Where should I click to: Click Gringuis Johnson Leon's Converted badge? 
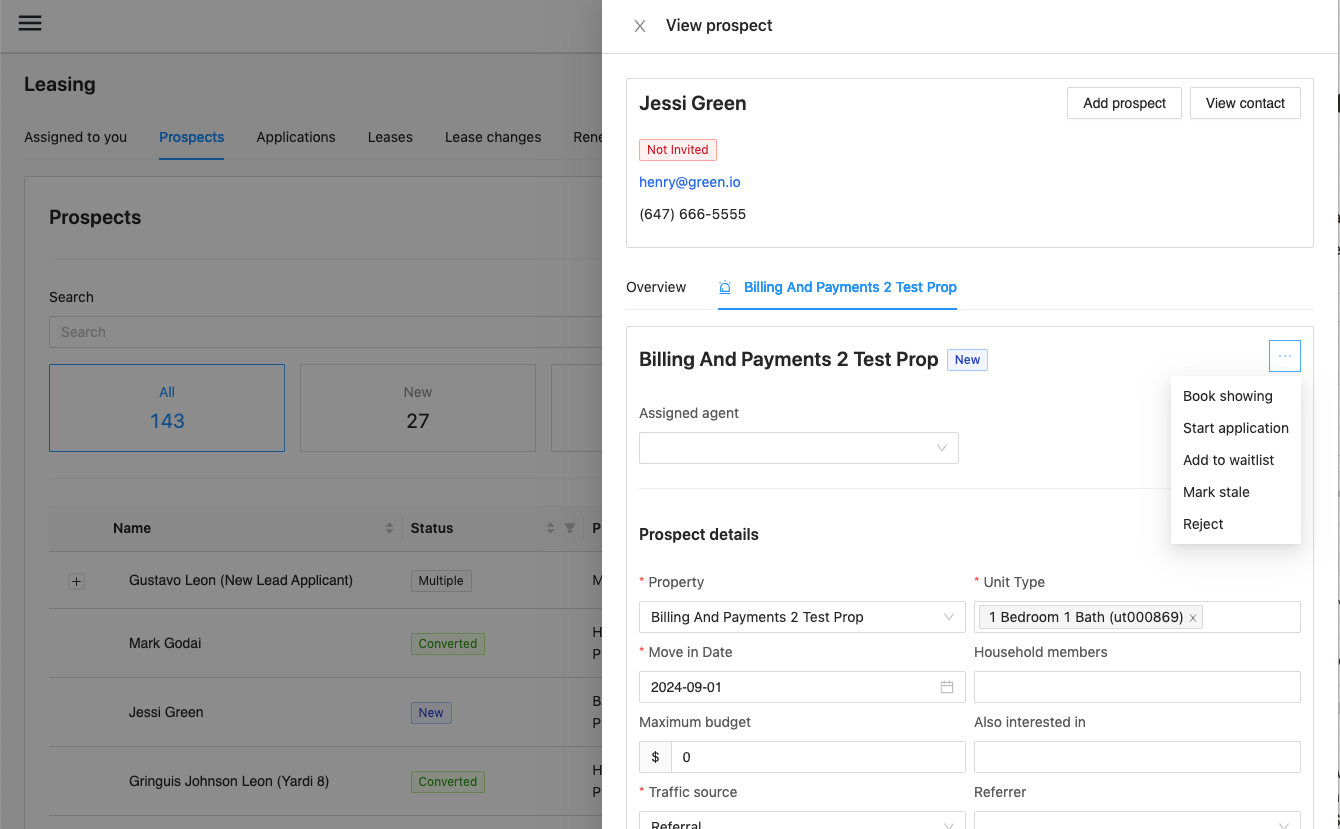pos(448,782)
